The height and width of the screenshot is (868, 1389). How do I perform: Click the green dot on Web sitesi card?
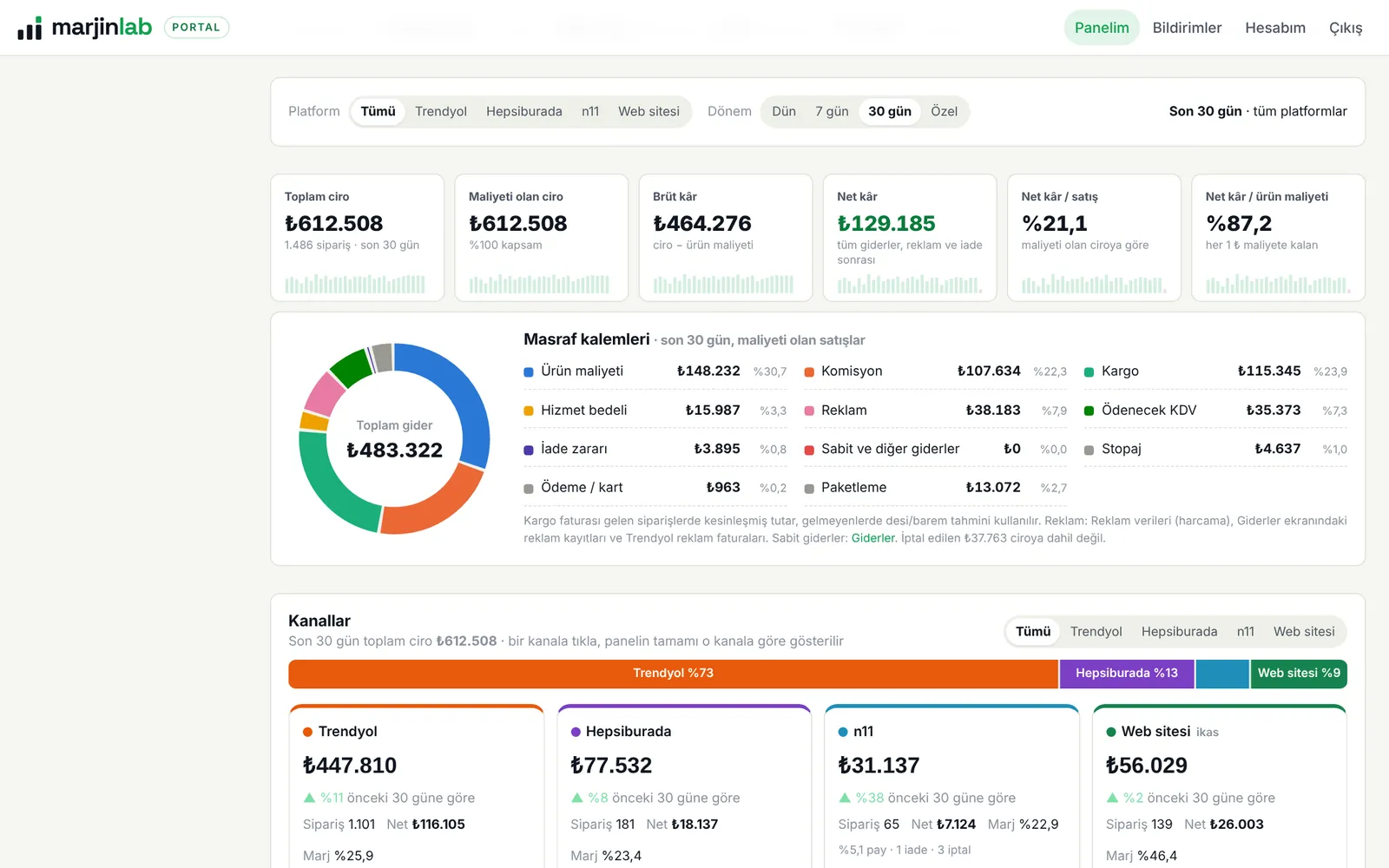[x=1110, y=733]
